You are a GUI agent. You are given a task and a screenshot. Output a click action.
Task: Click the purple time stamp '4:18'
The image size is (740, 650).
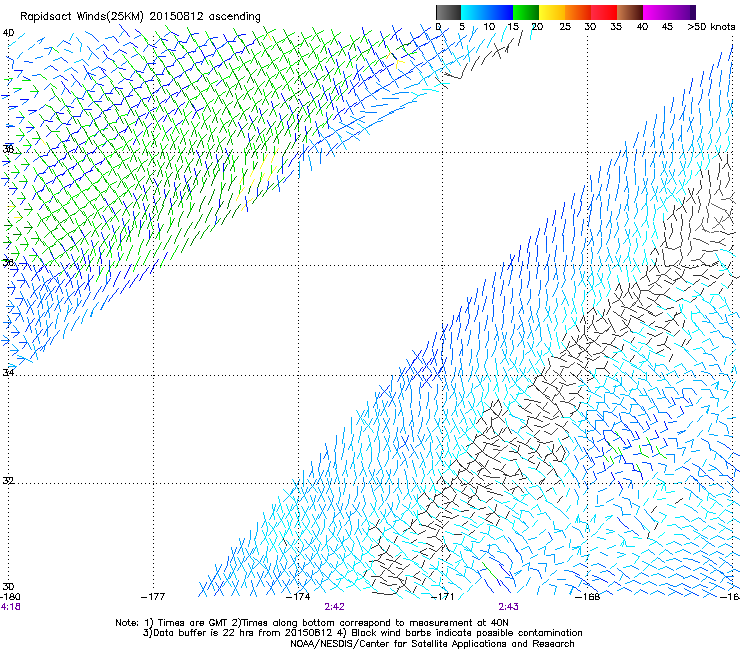pyautogui.click(x=10, y=607)
